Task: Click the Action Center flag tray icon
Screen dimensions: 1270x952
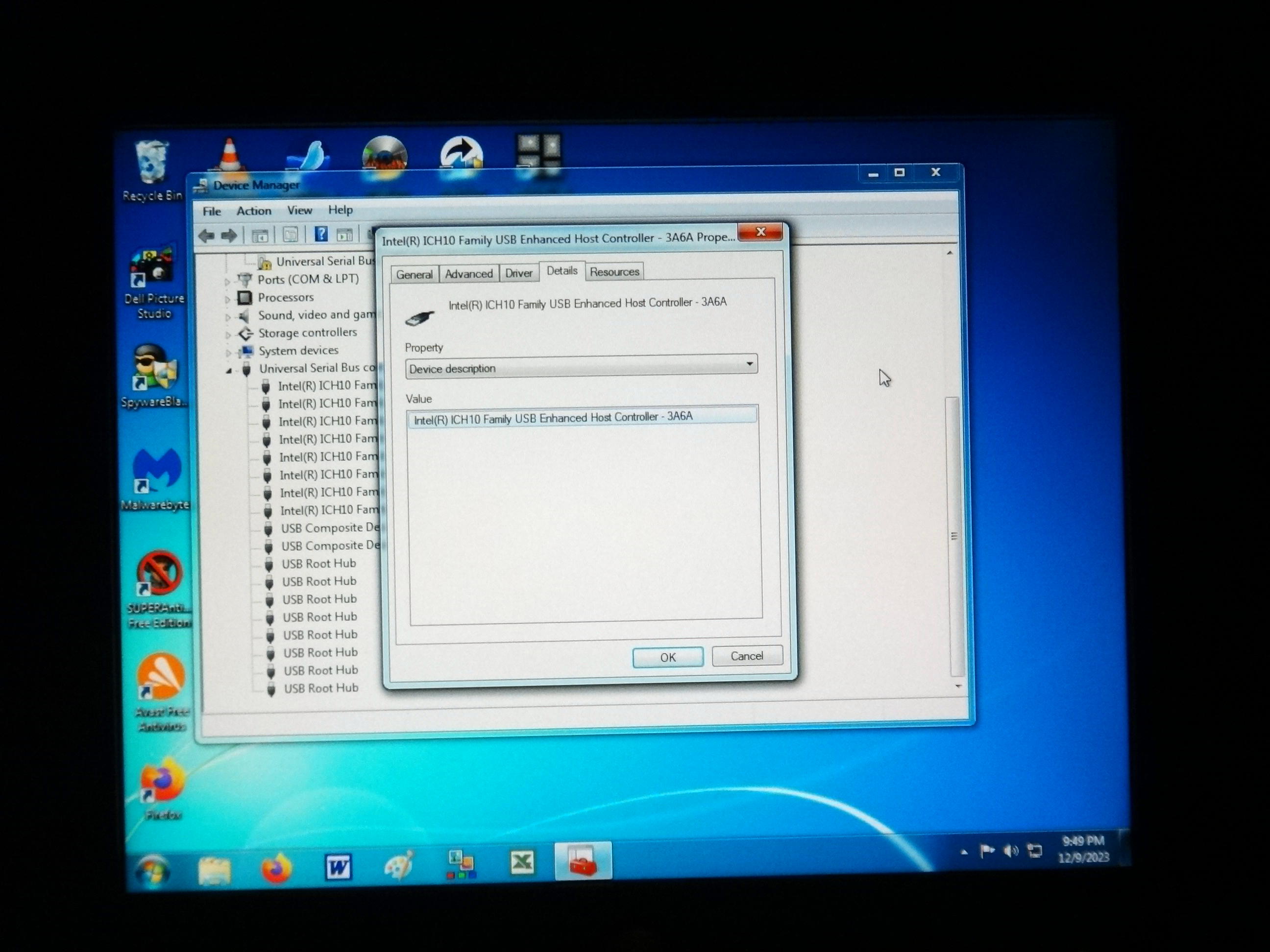Action: (x=987, y=851)
